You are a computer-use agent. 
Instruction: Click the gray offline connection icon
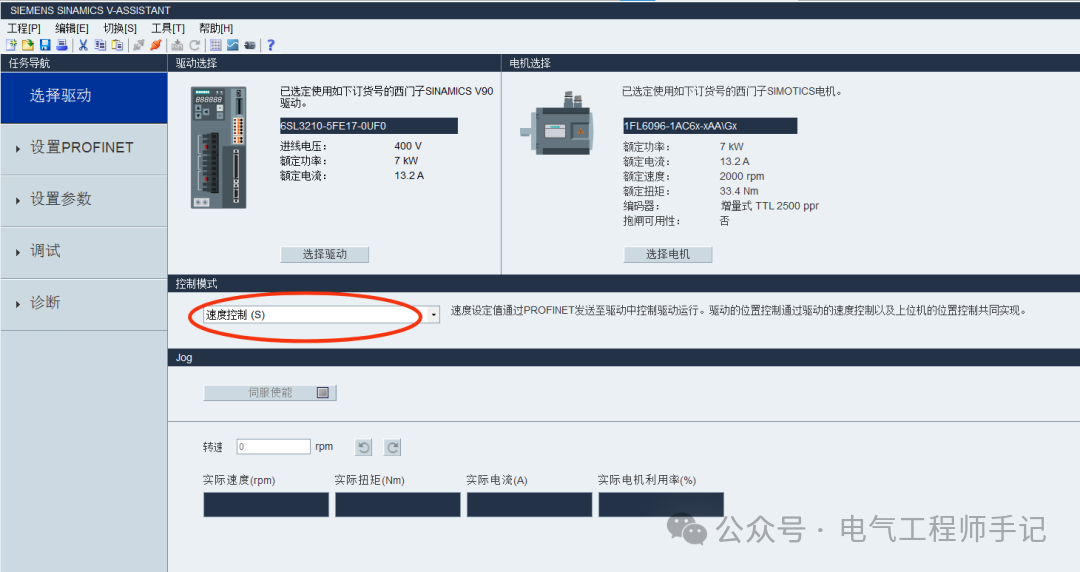point(138,45)
